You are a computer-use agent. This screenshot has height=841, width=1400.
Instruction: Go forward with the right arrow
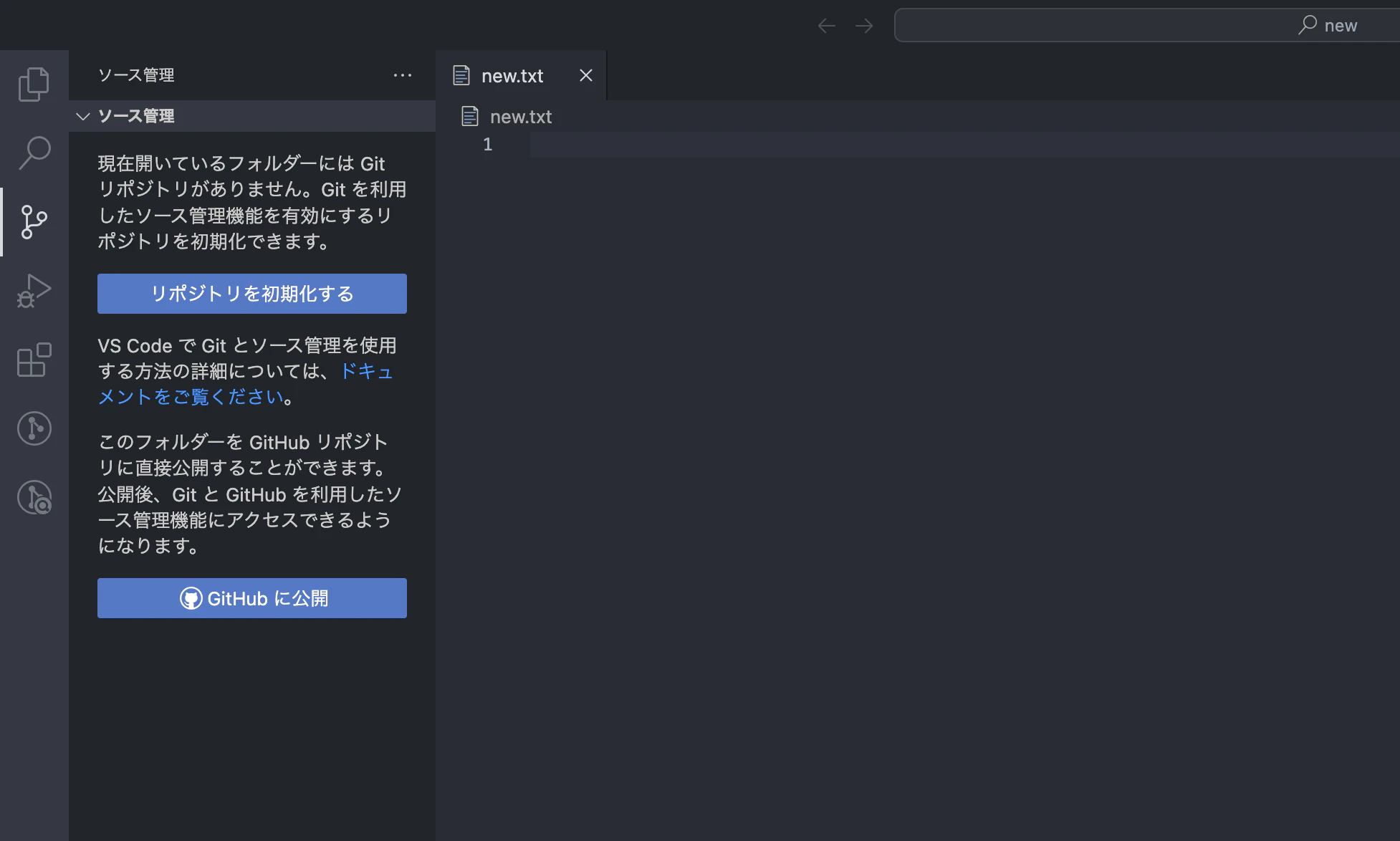864,26
